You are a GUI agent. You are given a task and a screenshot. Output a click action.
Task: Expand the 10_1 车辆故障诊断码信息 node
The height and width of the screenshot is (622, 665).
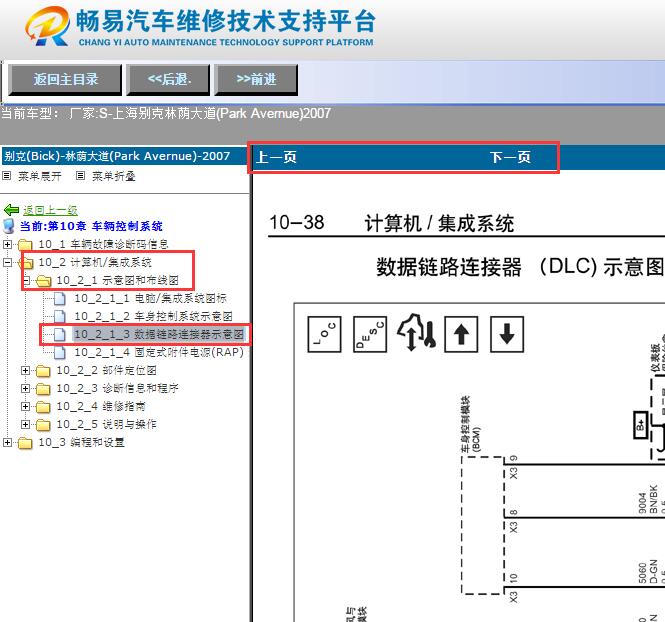pyautogui.click(x=7, y=244)
